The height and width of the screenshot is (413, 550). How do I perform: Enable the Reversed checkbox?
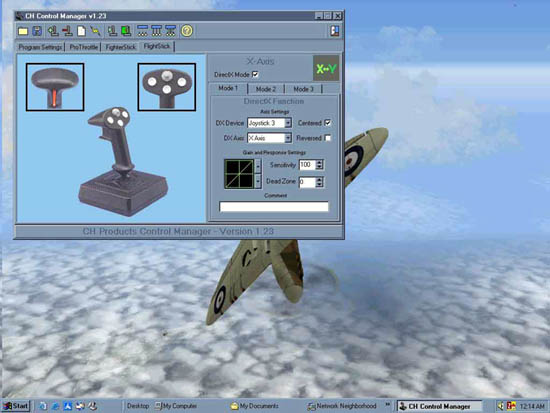click(x=328, y=138)
